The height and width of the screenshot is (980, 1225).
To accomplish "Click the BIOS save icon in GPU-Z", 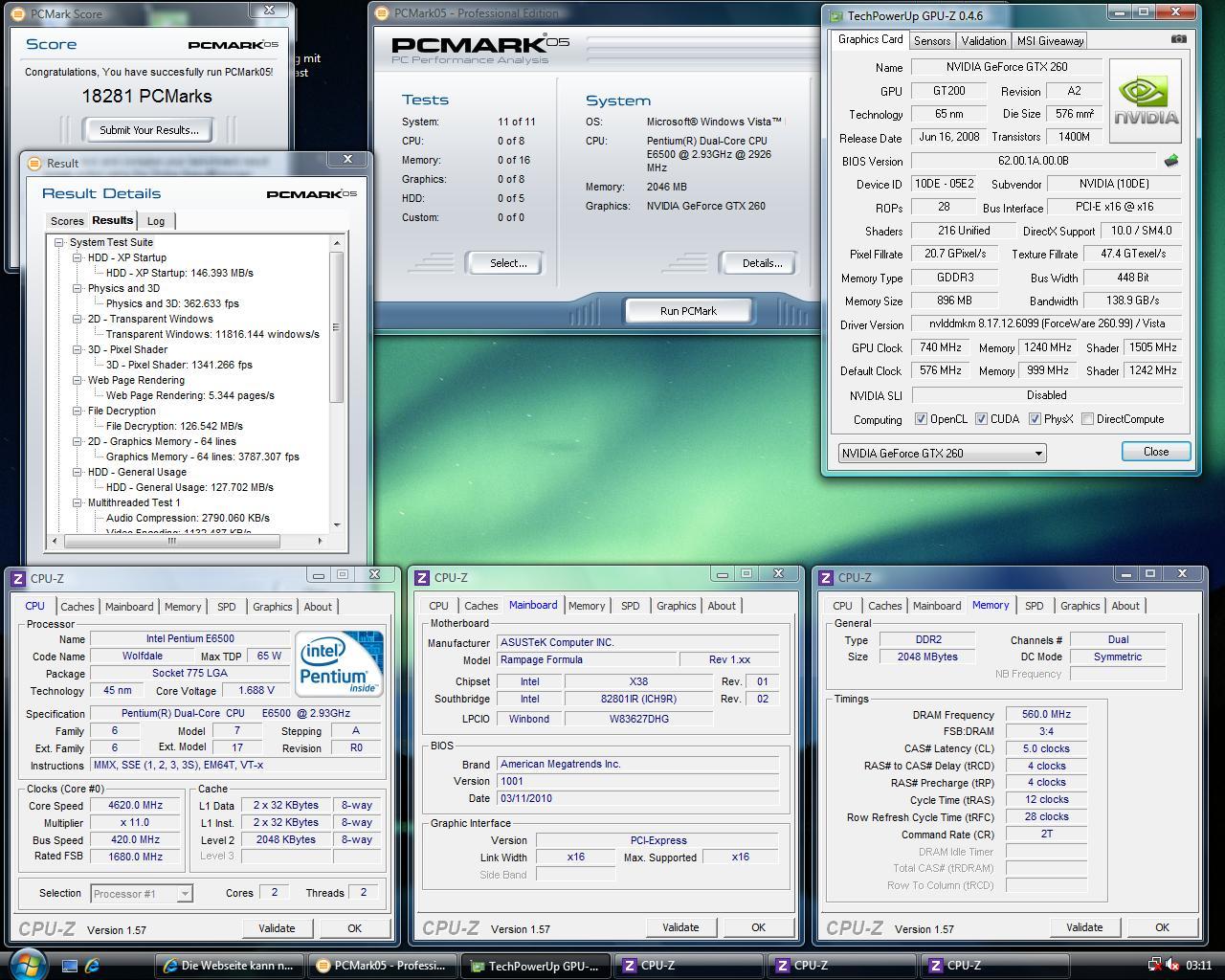I will tap(1170, 161).
